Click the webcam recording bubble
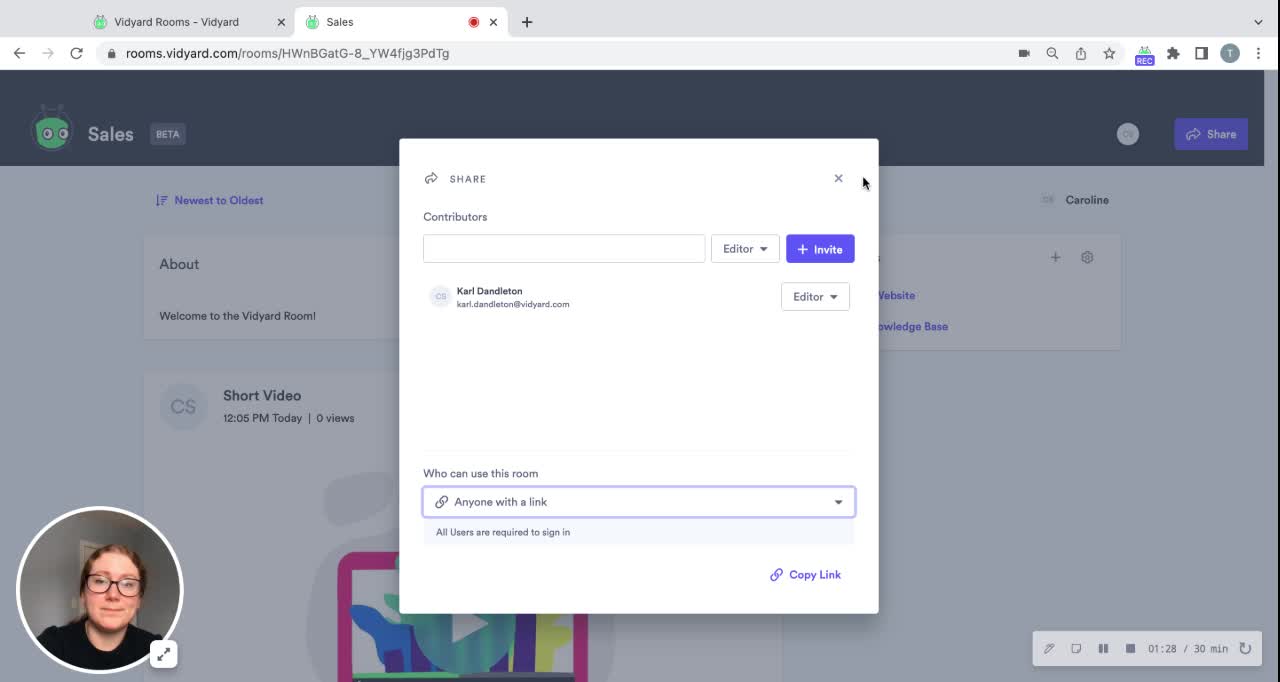Screen dimensions: 1280x682 (x=100, y=590)
